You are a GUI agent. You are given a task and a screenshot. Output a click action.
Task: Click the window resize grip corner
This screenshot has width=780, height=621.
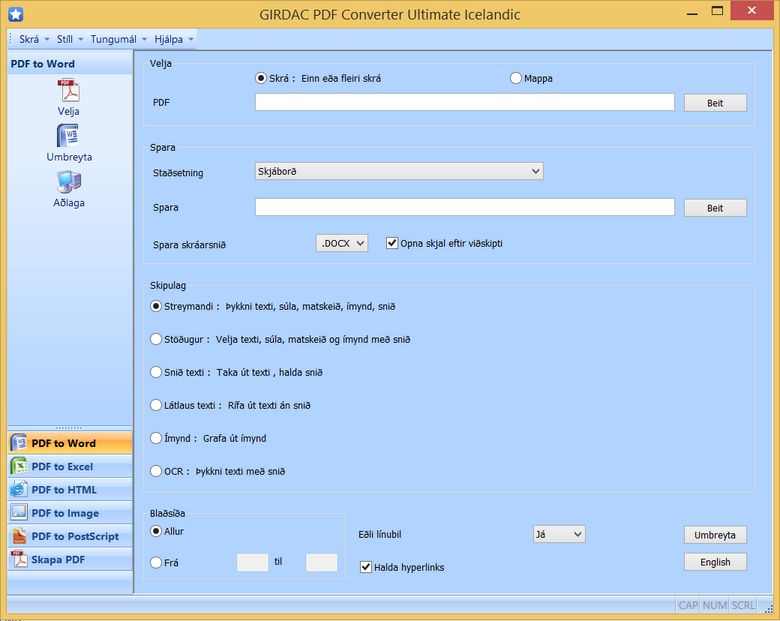tap(769, 608)
